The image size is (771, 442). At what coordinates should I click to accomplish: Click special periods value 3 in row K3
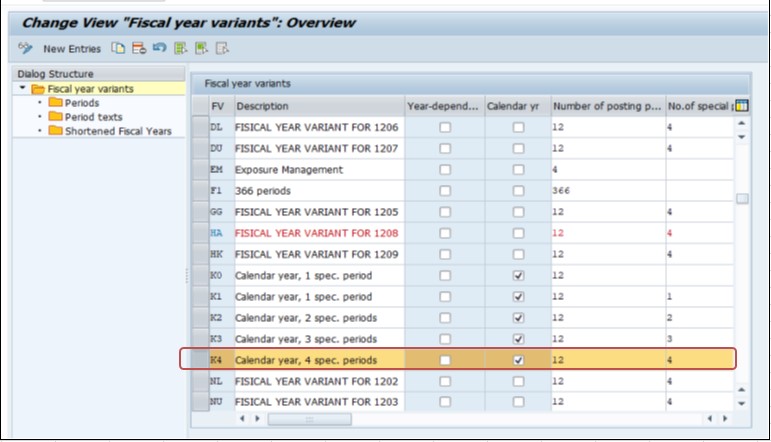click(670, 339)
